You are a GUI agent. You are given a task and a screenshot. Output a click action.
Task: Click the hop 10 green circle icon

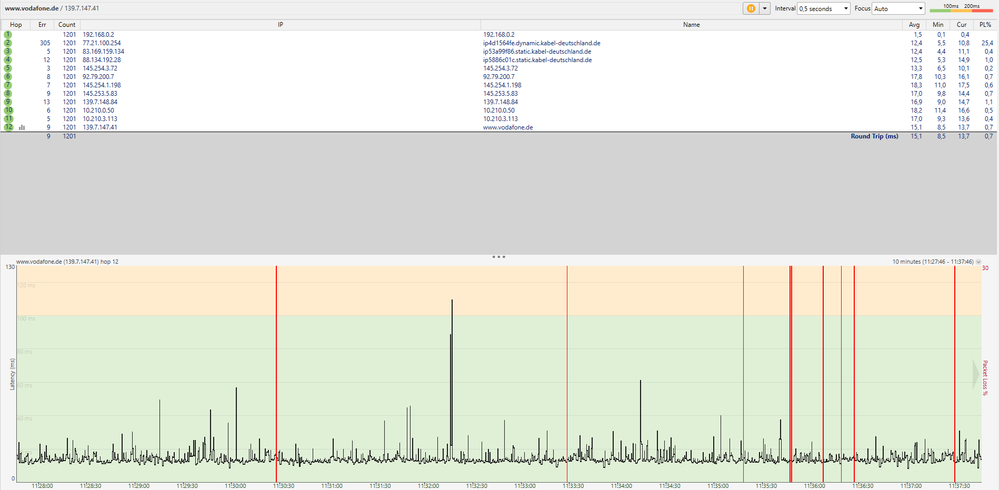(8, 110)
